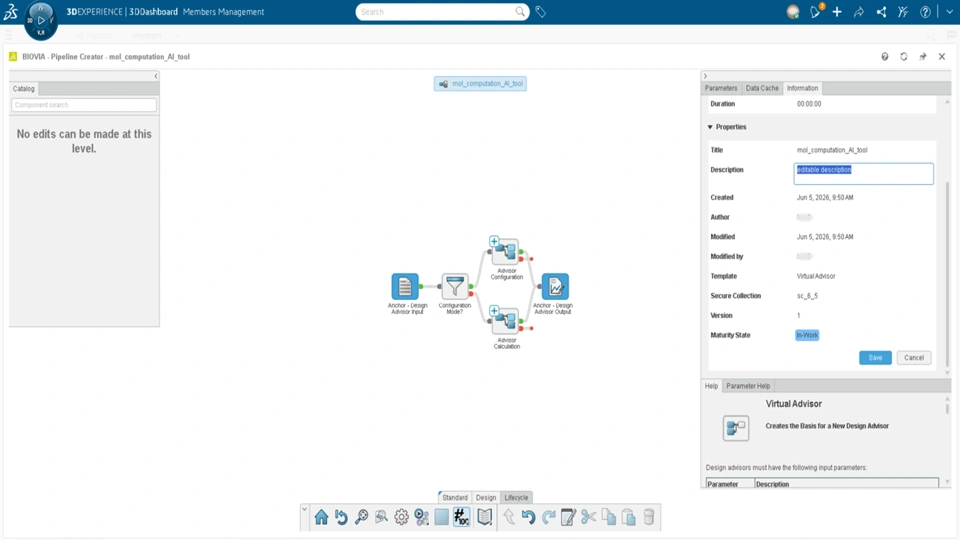Open the 3D compass button

point(40,20)
